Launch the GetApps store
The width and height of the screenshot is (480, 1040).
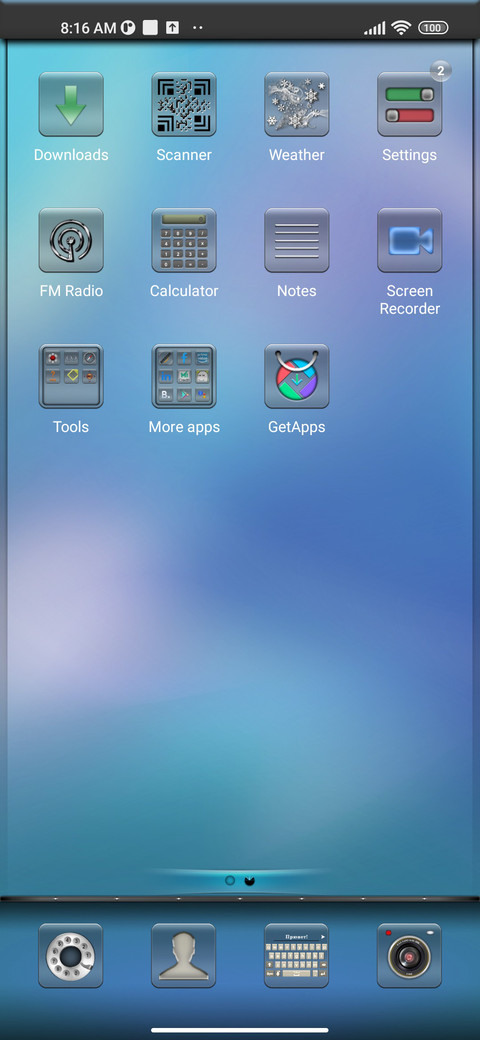tap(296, 376)
